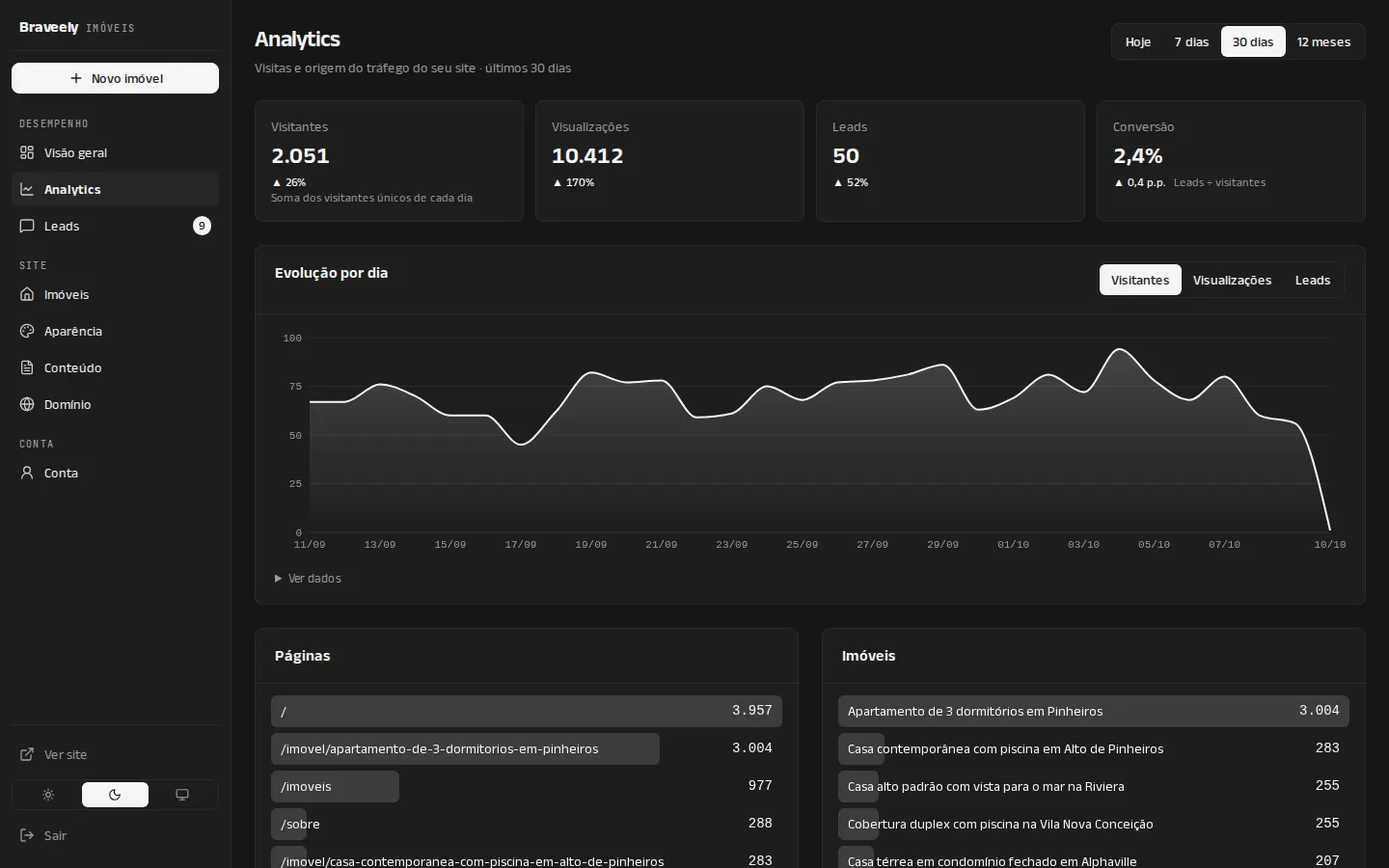Switch to light theme with sun icon
This screenshot has height=868, width=1389.
tap(48, 795)
